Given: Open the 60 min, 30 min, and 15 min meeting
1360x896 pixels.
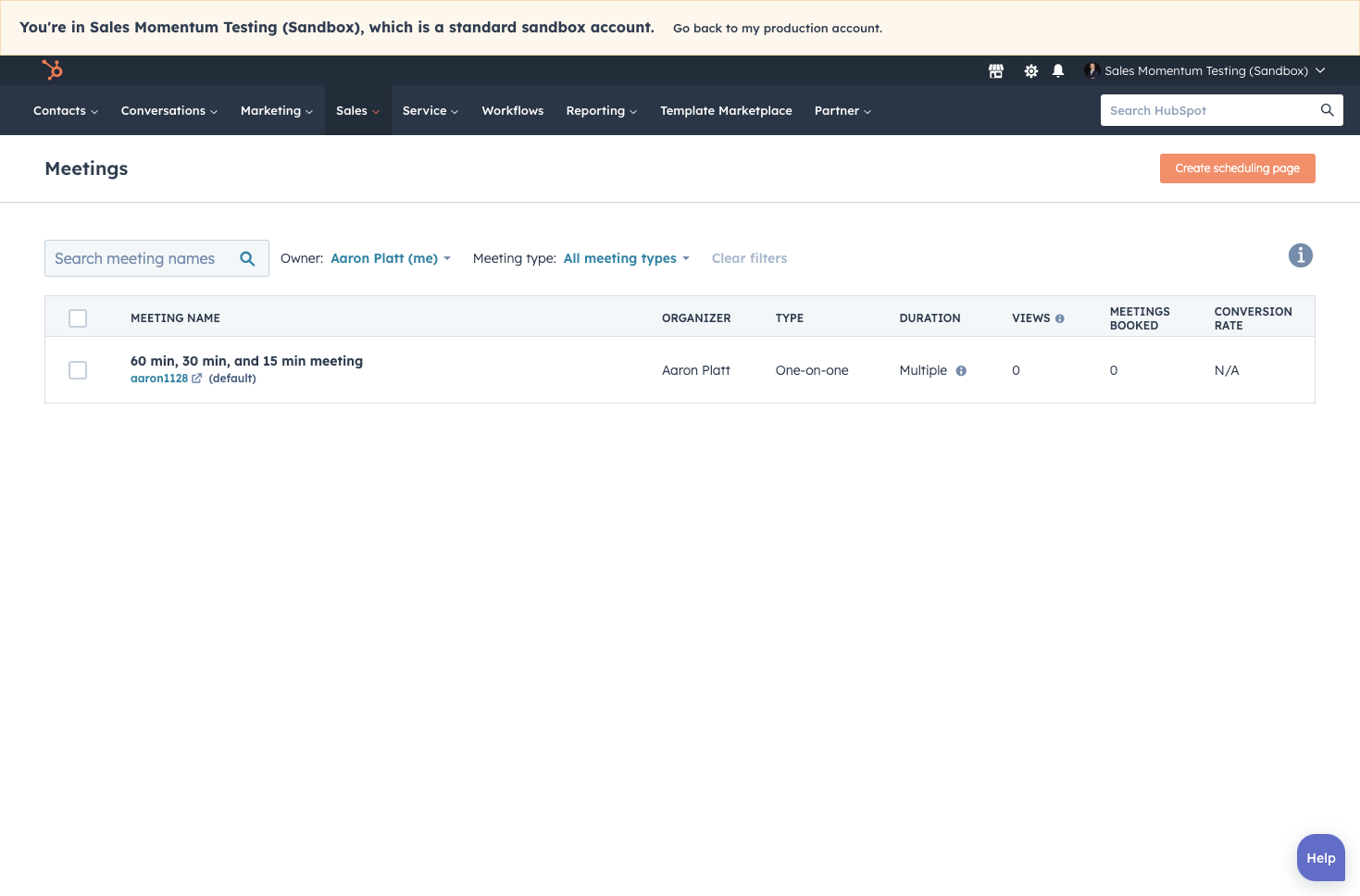Looking at the screenshot, I should [246, 361].
